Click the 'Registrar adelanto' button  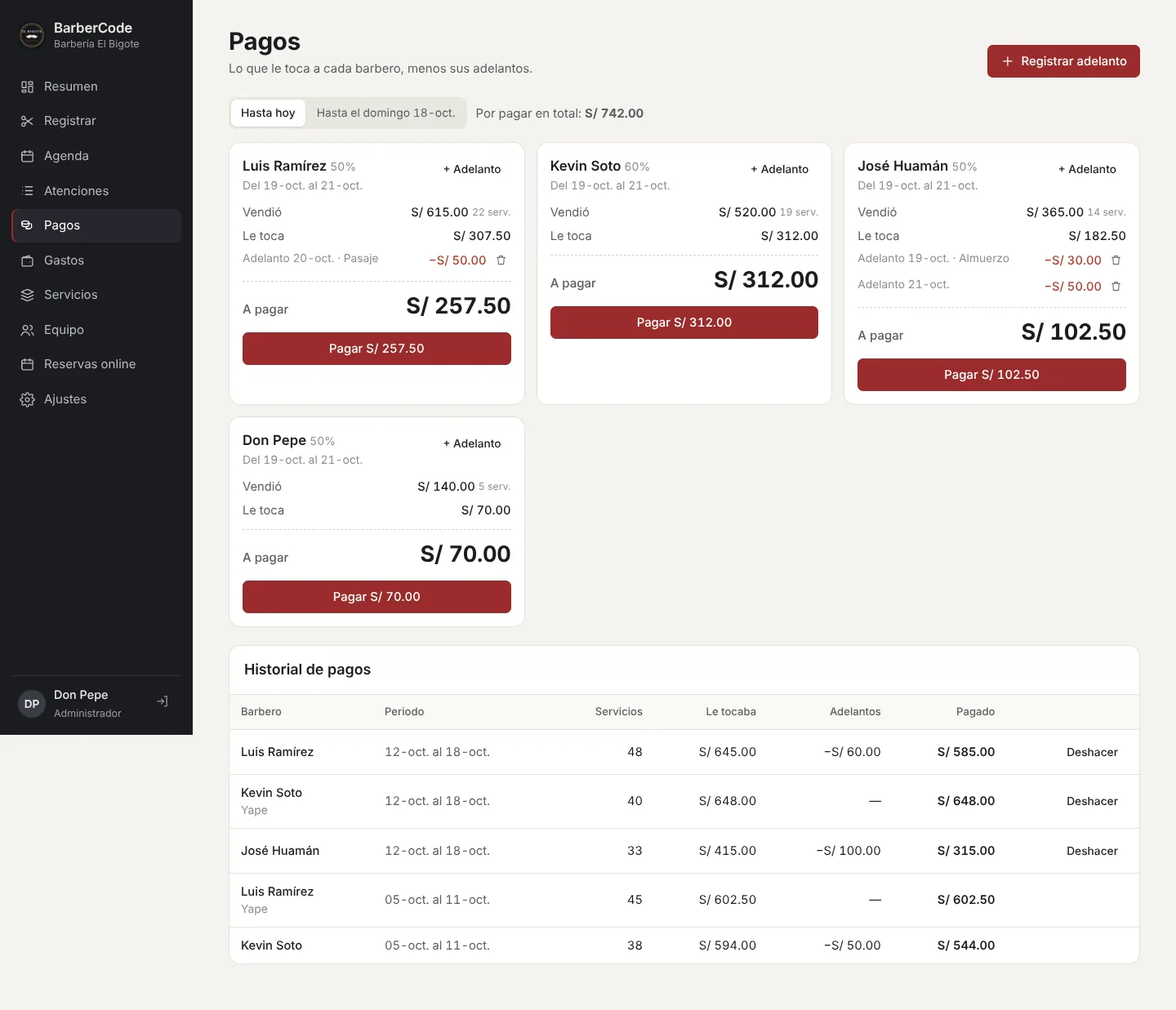point(1063,61)
